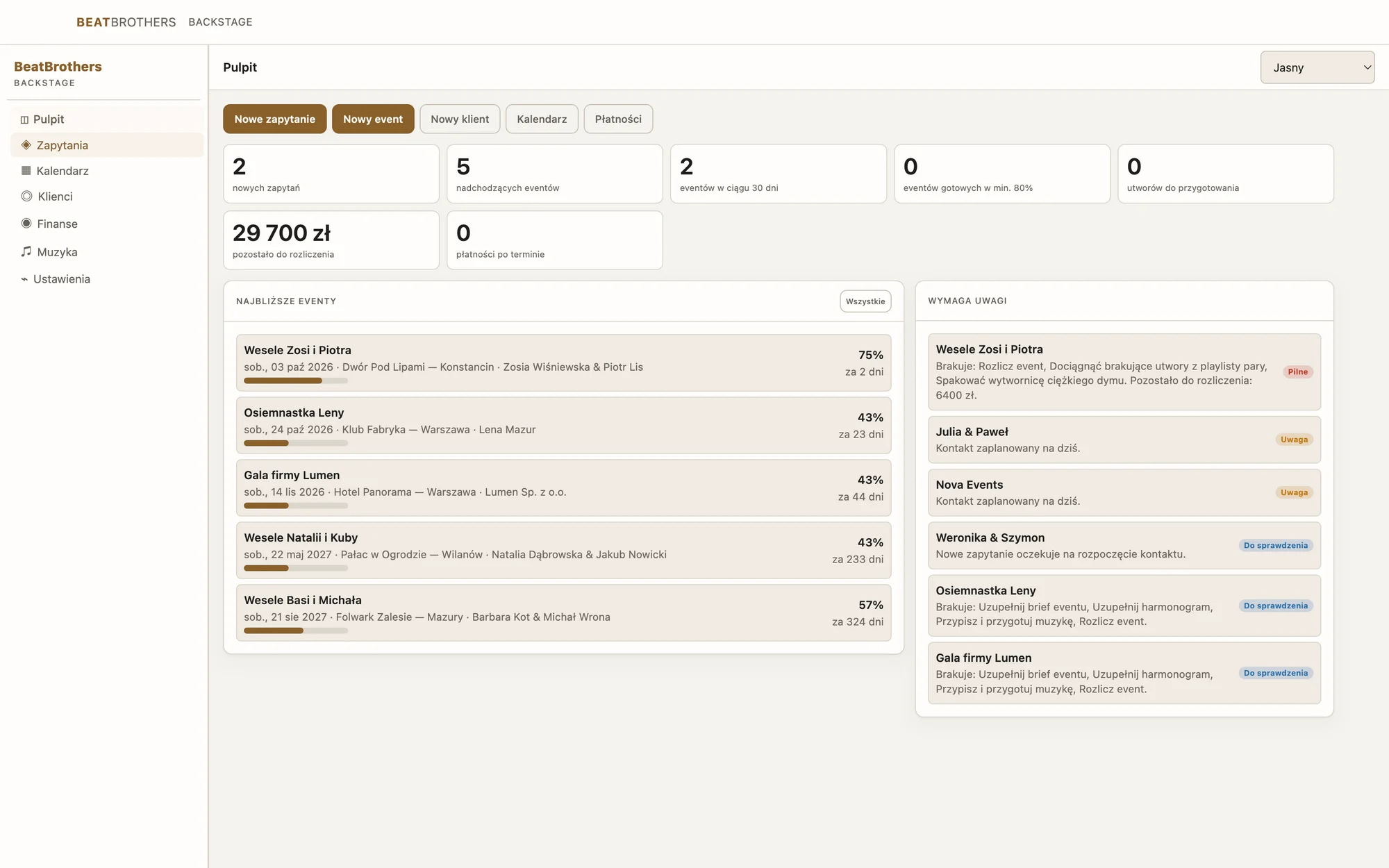Click the progress bar of Wesele Zosi i Piotra

(296, 381)
